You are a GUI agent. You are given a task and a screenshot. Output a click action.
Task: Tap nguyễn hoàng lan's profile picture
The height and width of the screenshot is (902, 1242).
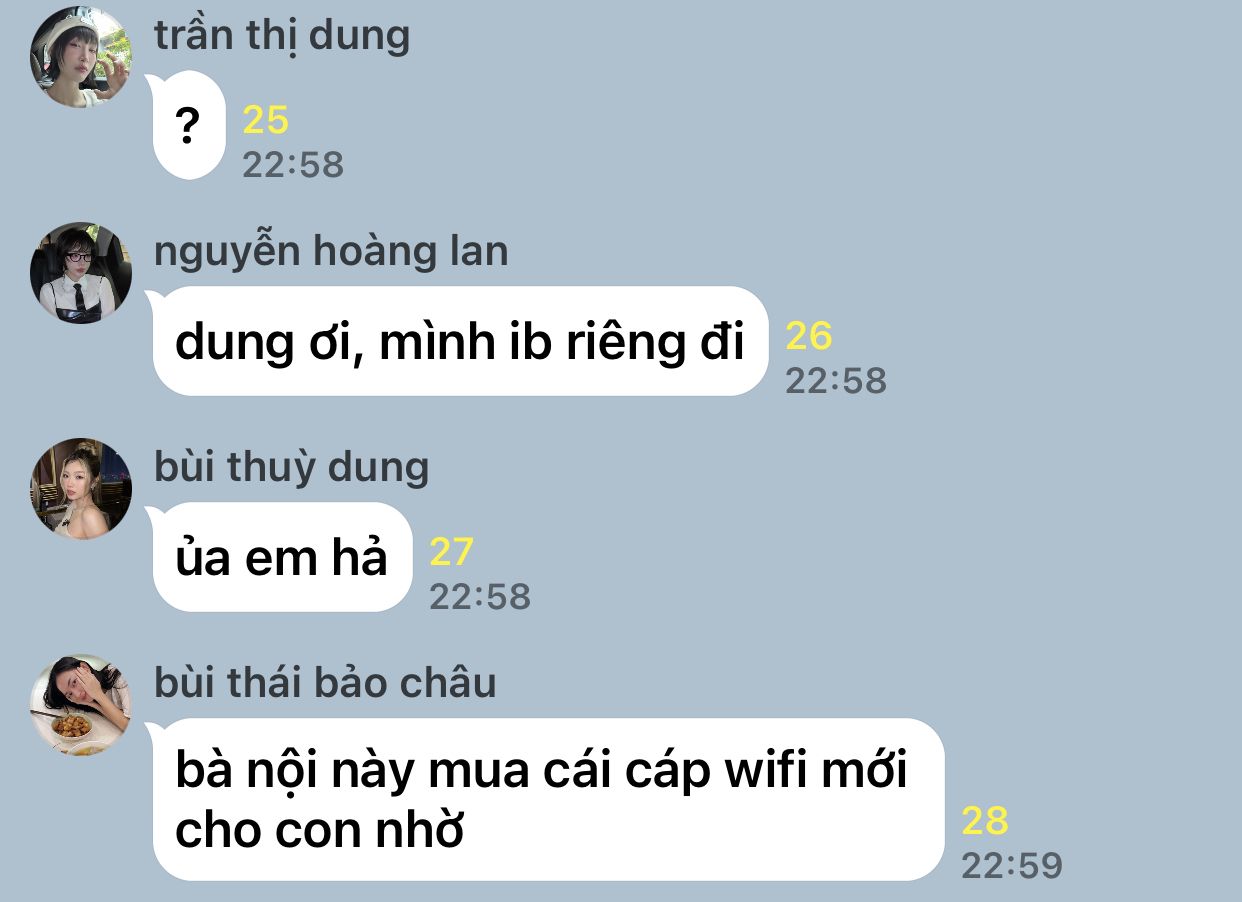click(x=81, y=273)
